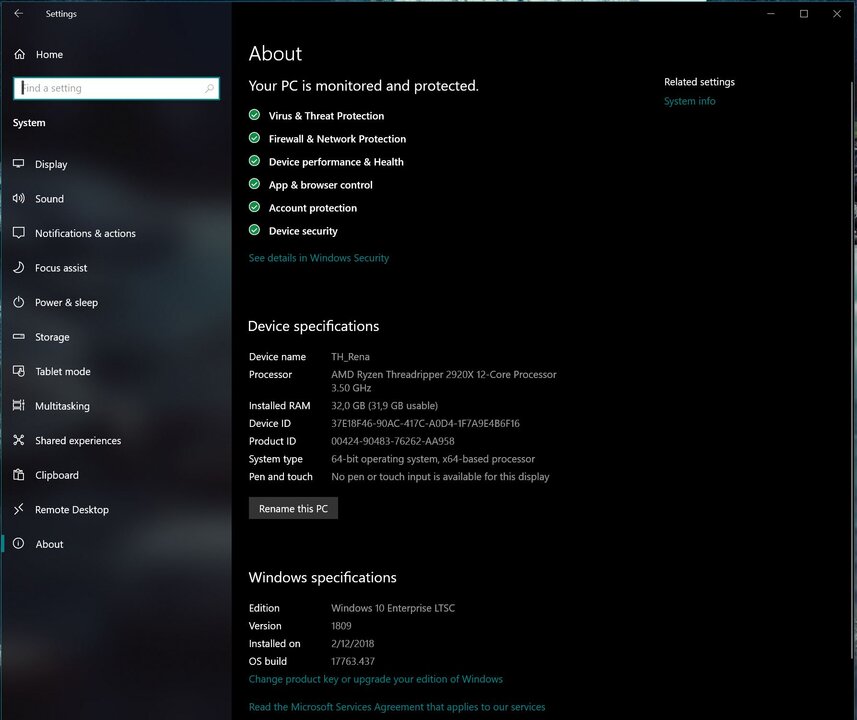Click the Multitasking icon

click(19, 406)
